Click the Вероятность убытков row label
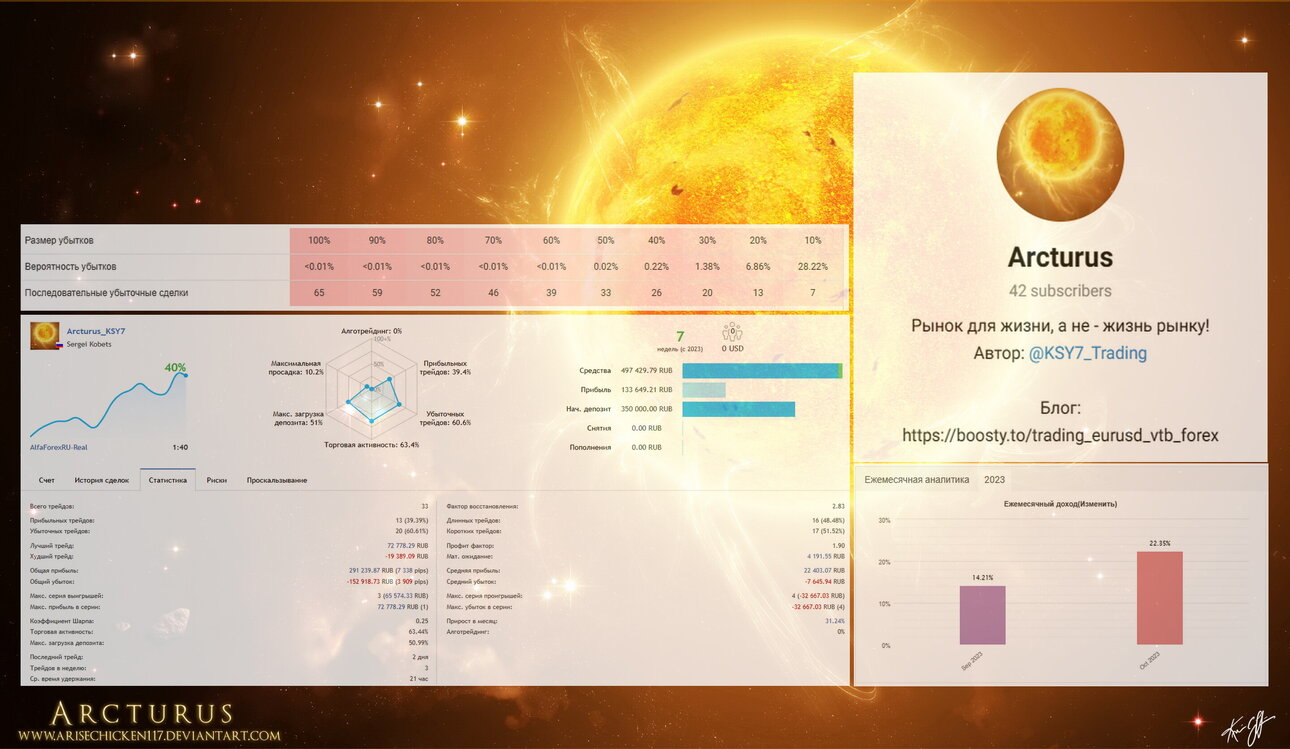The height and width of the screenshot is (749, 1290). click(x=70, y=267)
